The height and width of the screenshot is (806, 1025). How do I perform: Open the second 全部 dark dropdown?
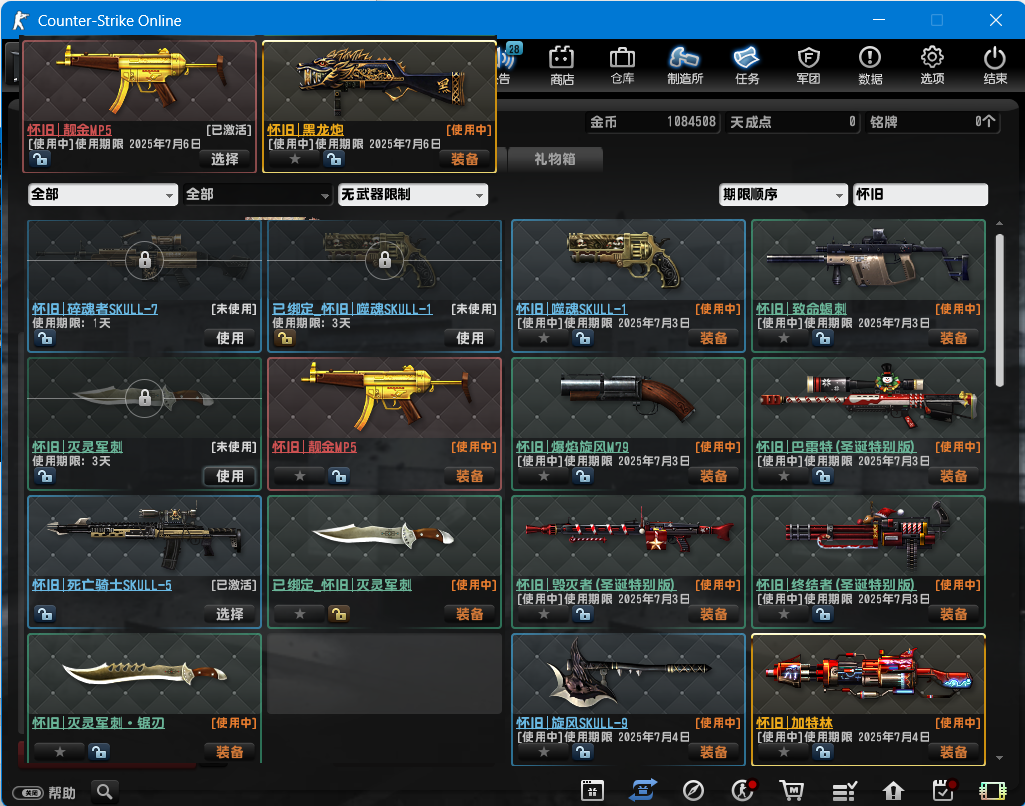[x=258, y=194]
